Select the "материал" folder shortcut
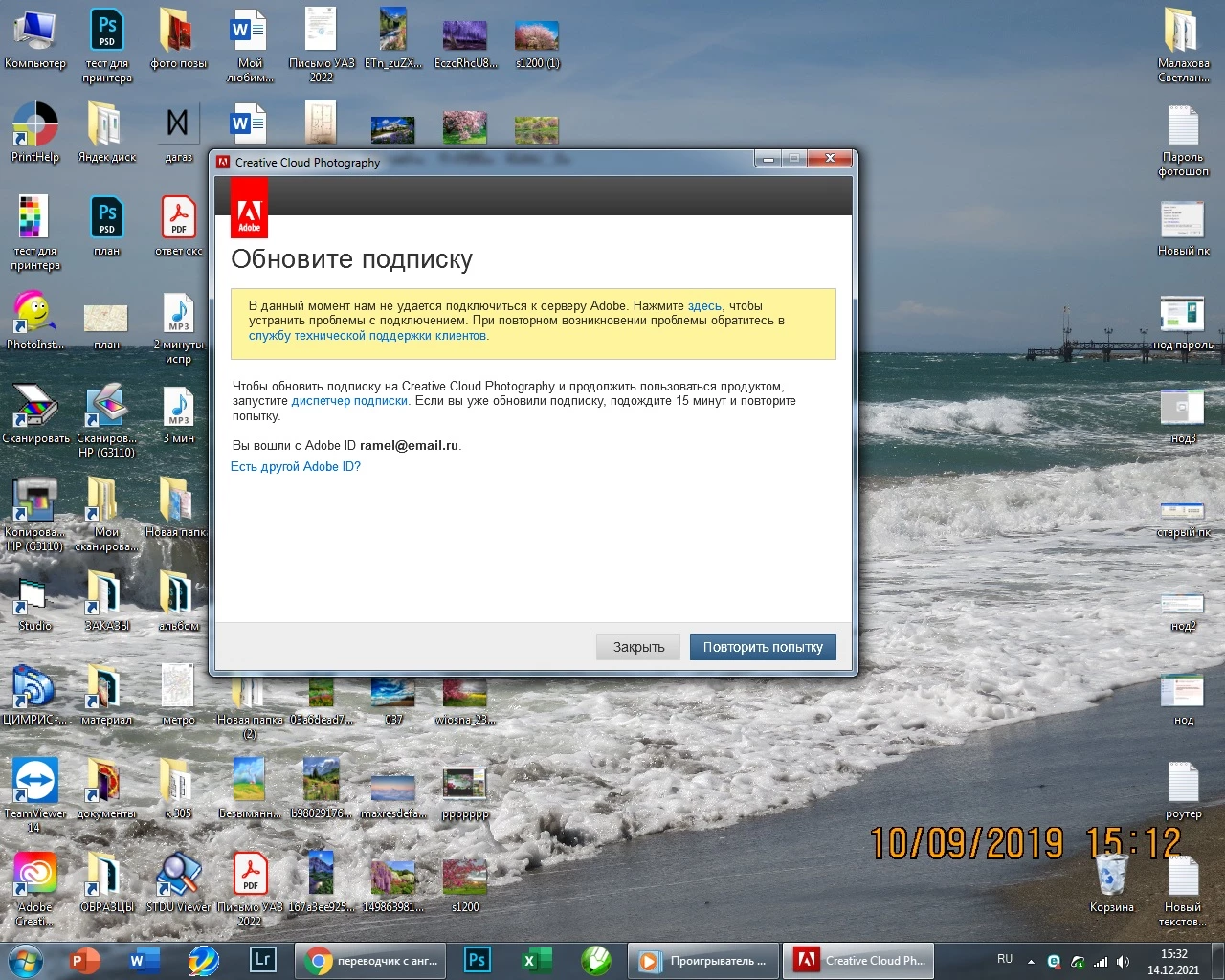This screenshot has height=980, width=1225. (106, 695)
